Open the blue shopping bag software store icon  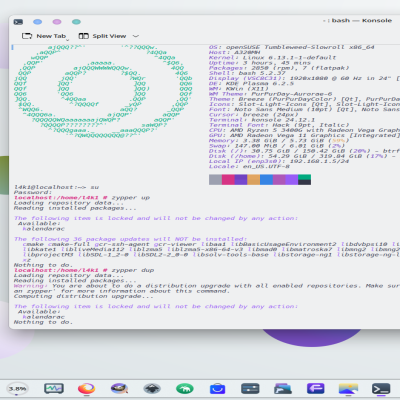[217, 388]
